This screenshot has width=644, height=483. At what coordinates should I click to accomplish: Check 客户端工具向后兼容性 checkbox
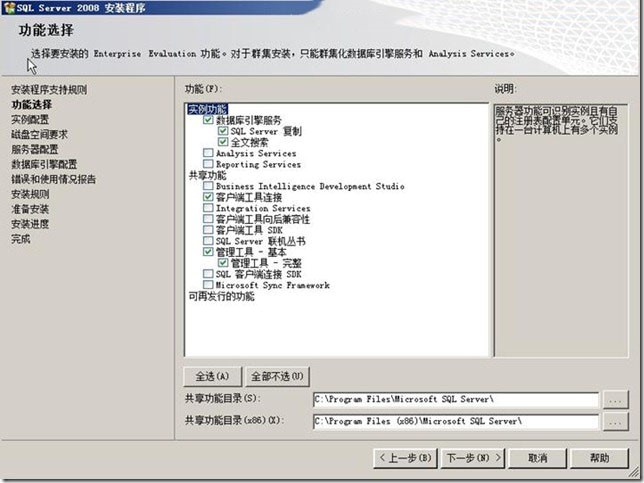pos(208,219)
